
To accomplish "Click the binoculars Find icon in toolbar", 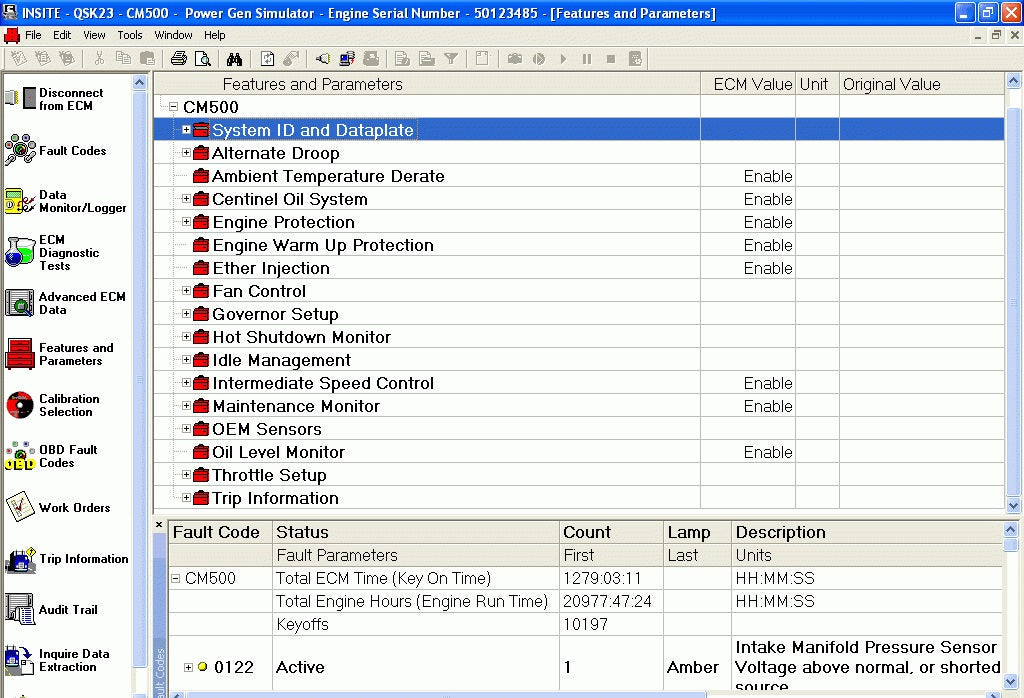I will click(234, 59).
